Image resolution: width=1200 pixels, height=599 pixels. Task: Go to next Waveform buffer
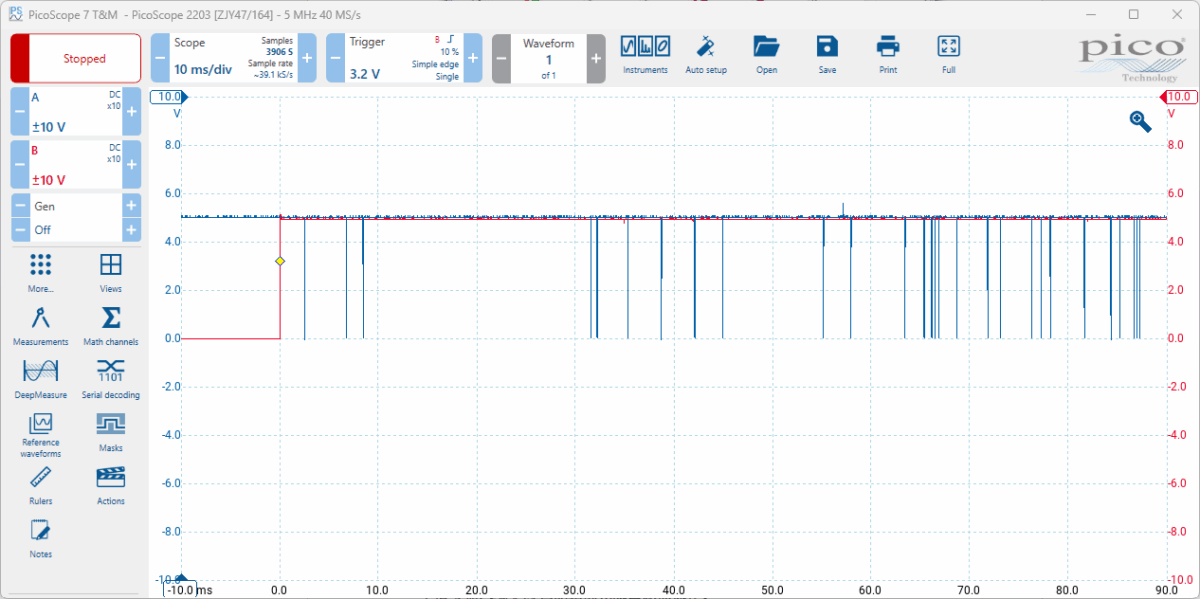596,58
